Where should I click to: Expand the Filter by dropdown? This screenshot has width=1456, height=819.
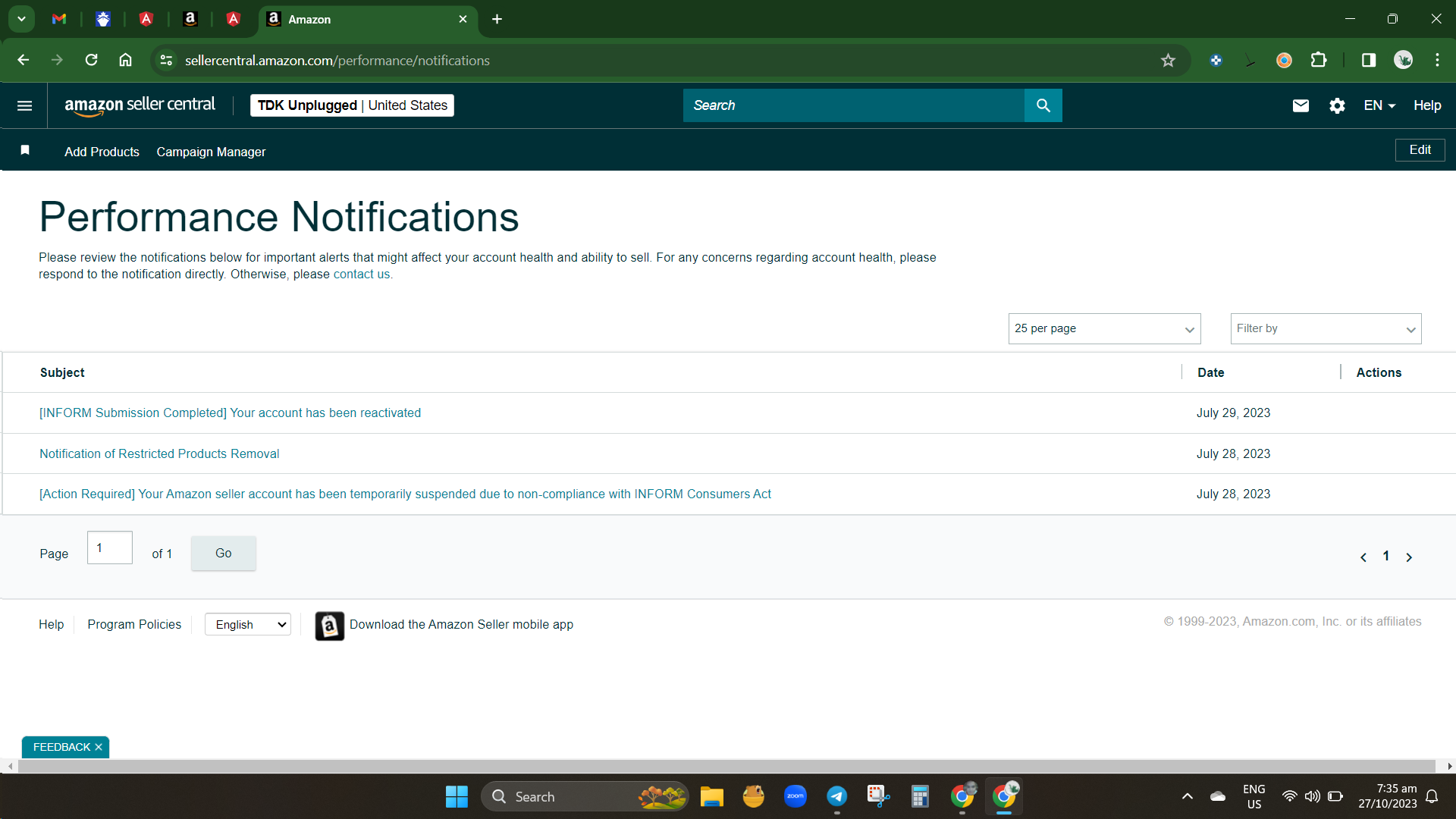coord(1326,328)
